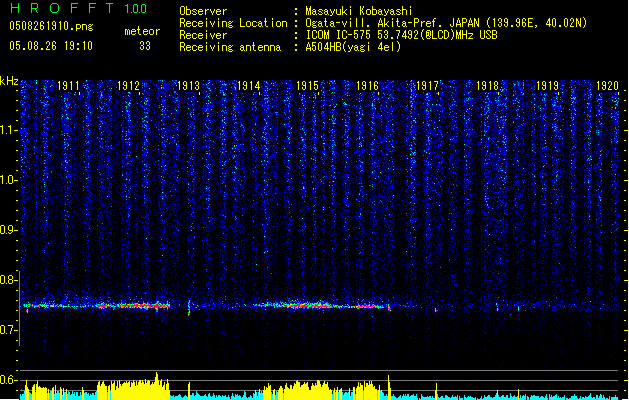Viewport: 629px width, 400px height.
Task: Click the date stamp 05.08.26 19:10
Action: 51,46
